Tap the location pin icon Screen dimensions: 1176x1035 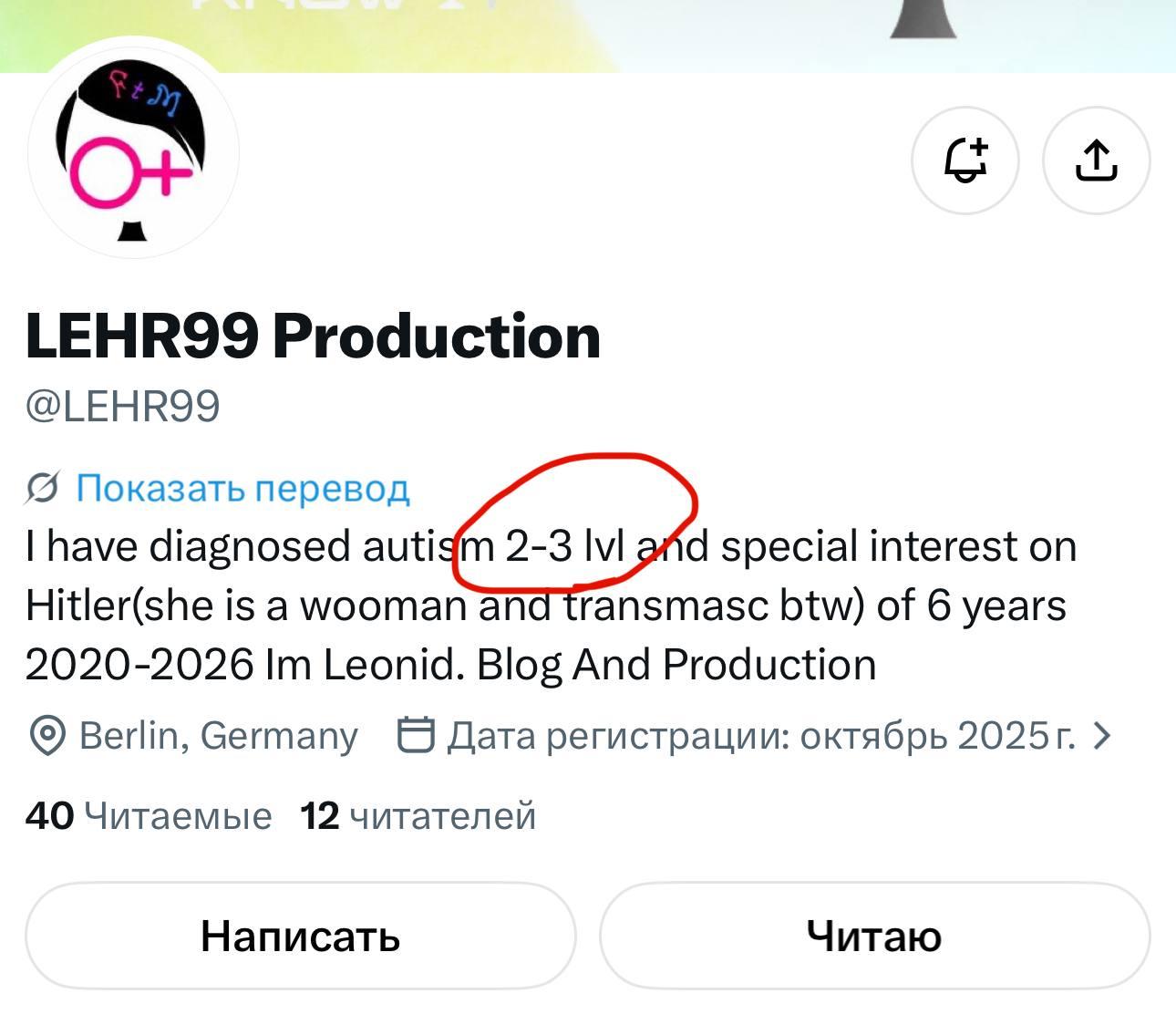coord(47,735)
